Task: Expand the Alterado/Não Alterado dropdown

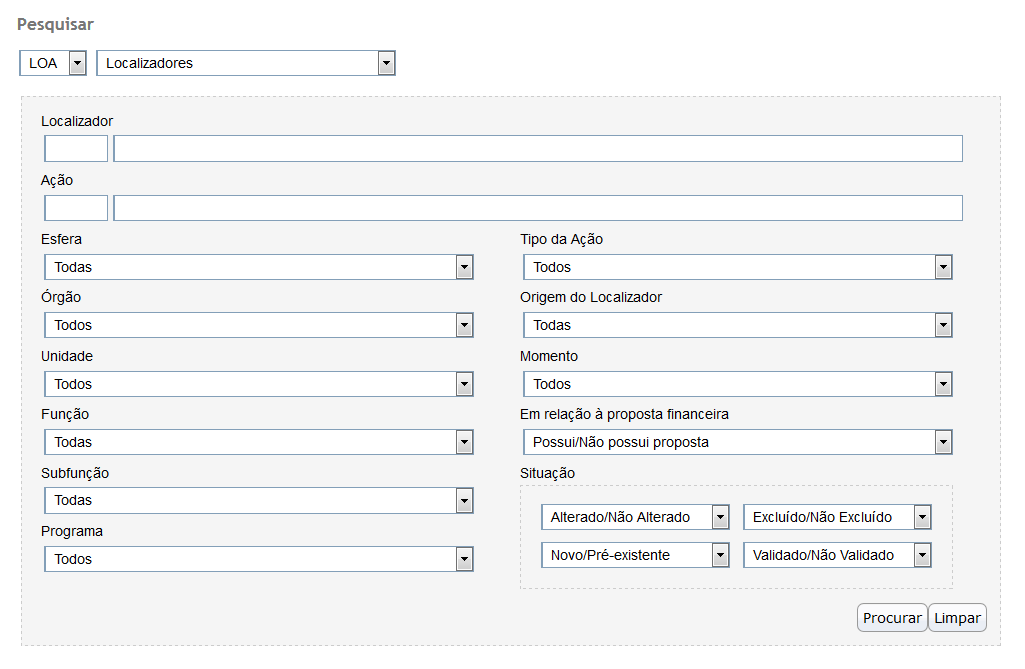Action: point(635,517)
